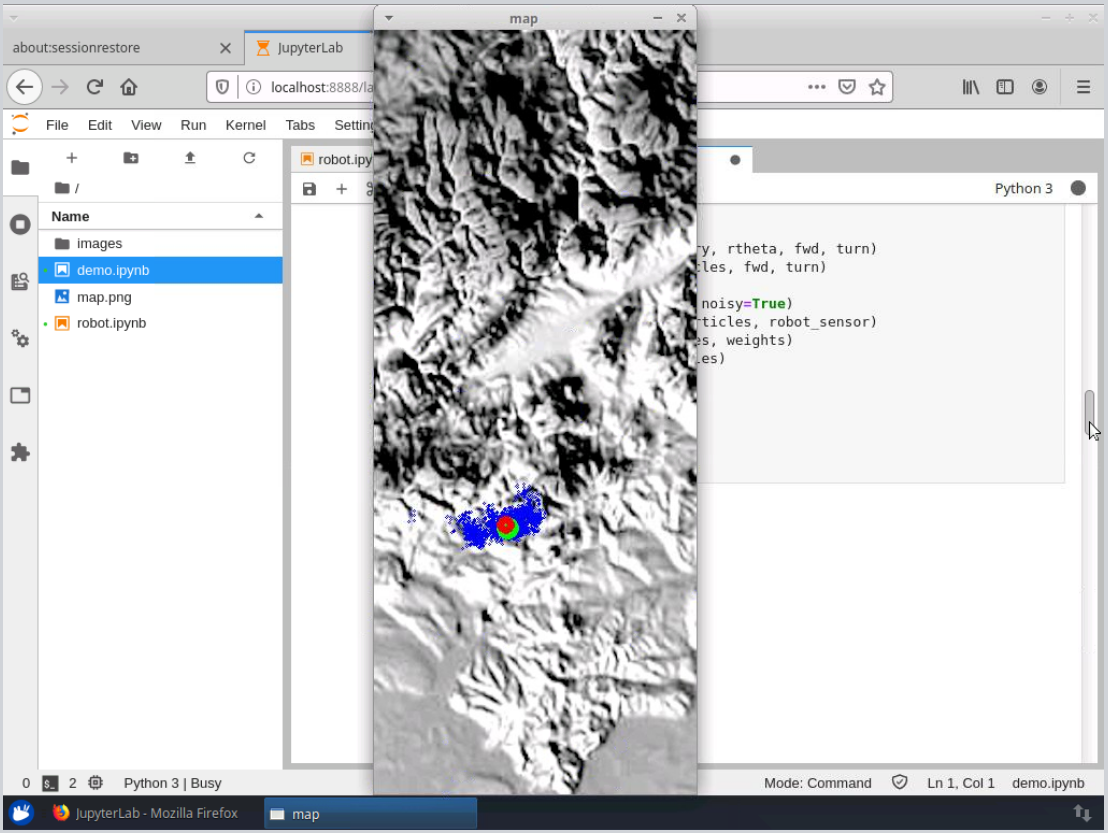Show site information icon in address bar

[253, 87]
